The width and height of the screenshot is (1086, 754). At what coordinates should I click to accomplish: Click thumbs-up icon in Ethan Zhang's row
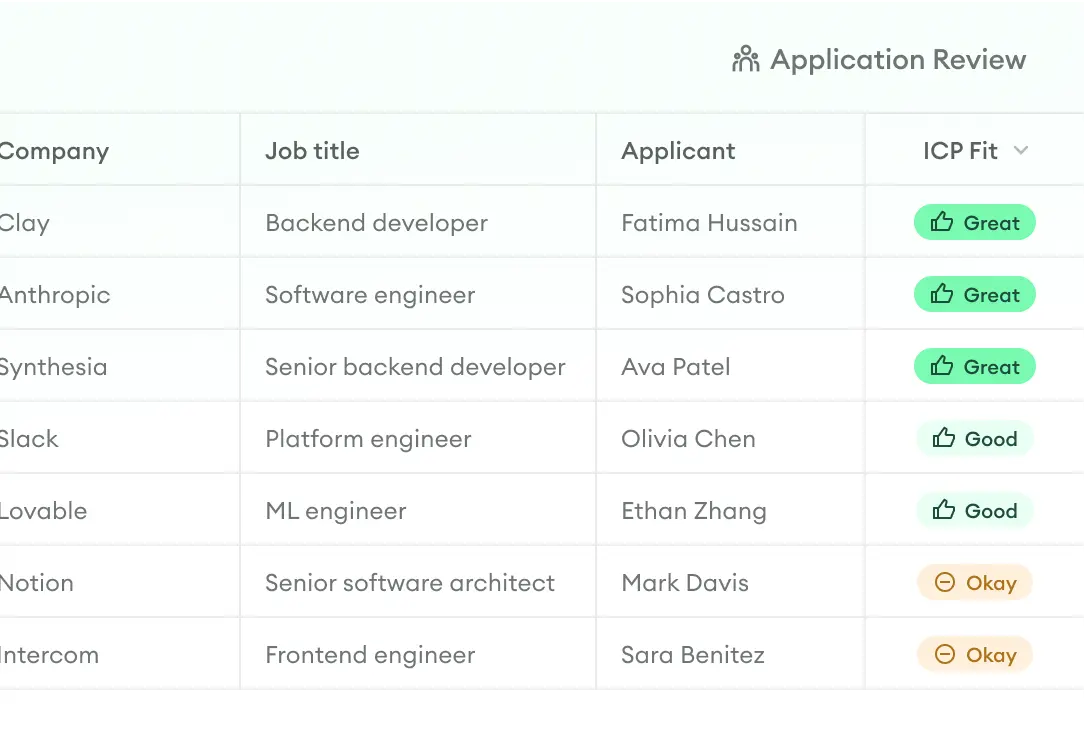tap(943, 510)
